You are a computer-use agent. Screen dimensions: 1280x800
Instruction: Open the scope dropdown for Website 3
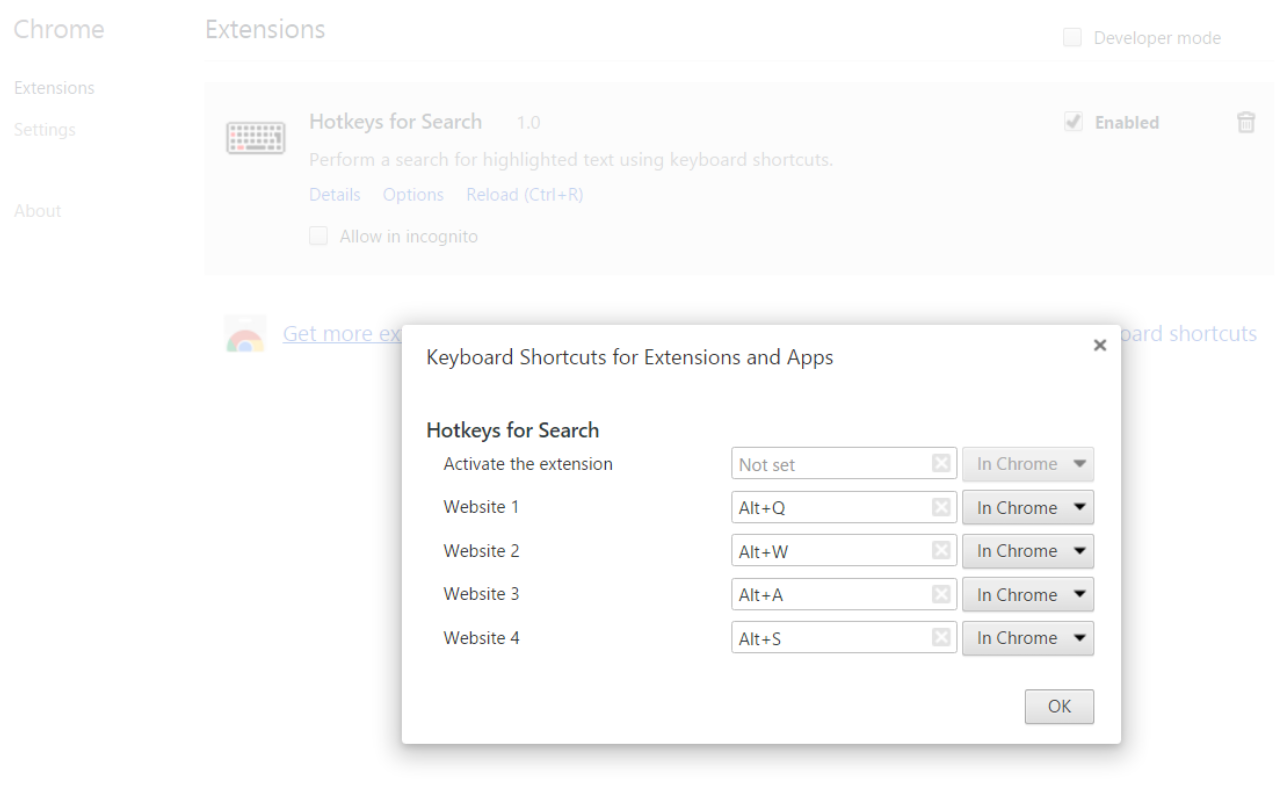[x=1028, y=594]
